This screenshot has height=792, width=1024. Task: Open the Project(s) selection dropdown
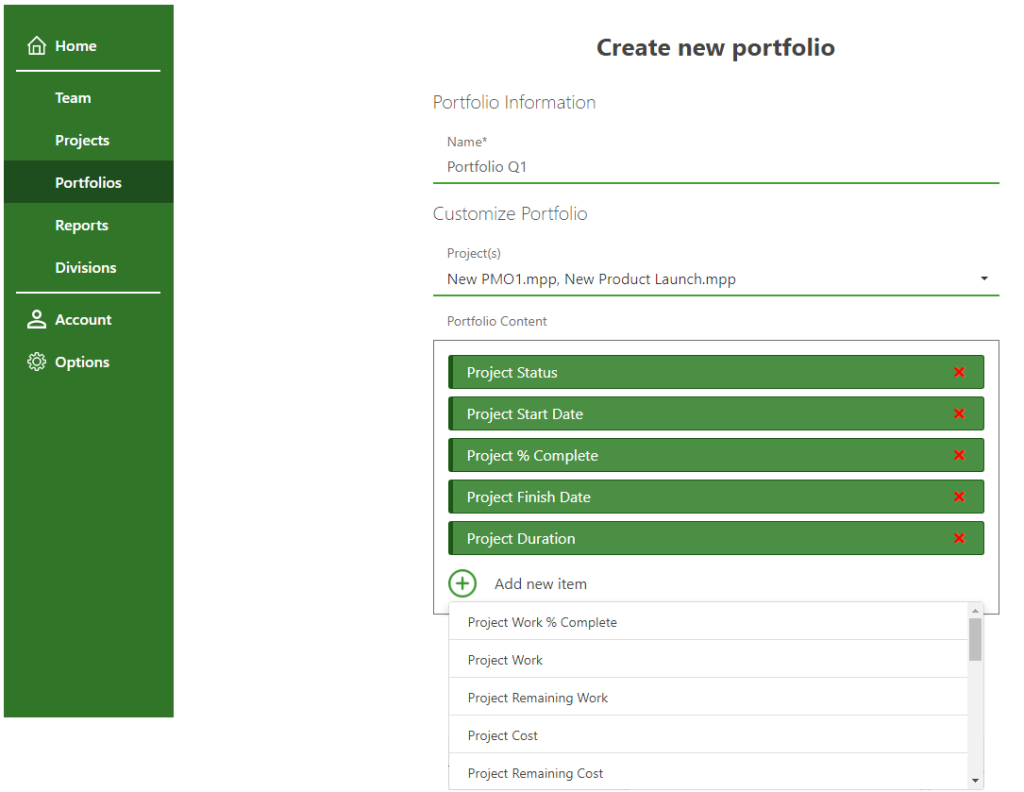pyautogui.click(x=983, y=278)
